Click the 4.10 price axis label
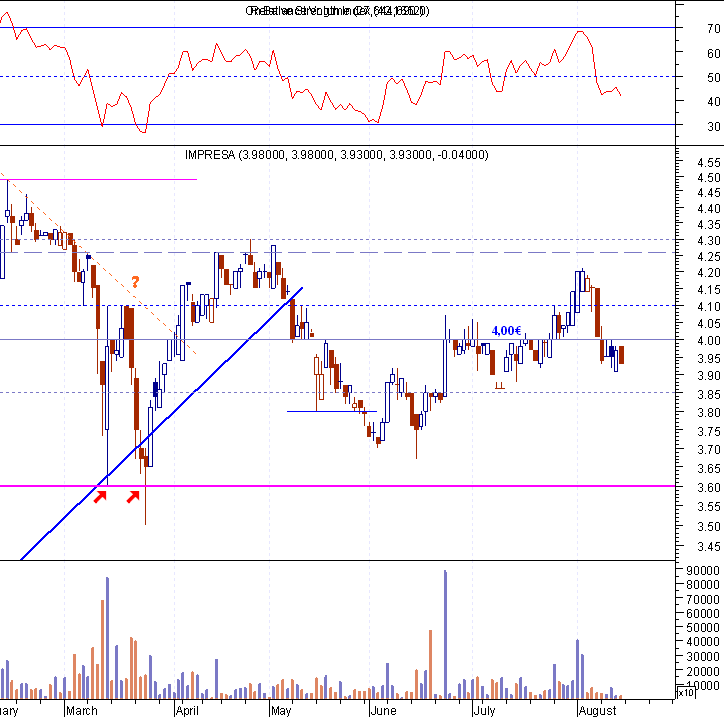Image resolution: width=724 pixels, height=717 pixels. click(709, 307)
